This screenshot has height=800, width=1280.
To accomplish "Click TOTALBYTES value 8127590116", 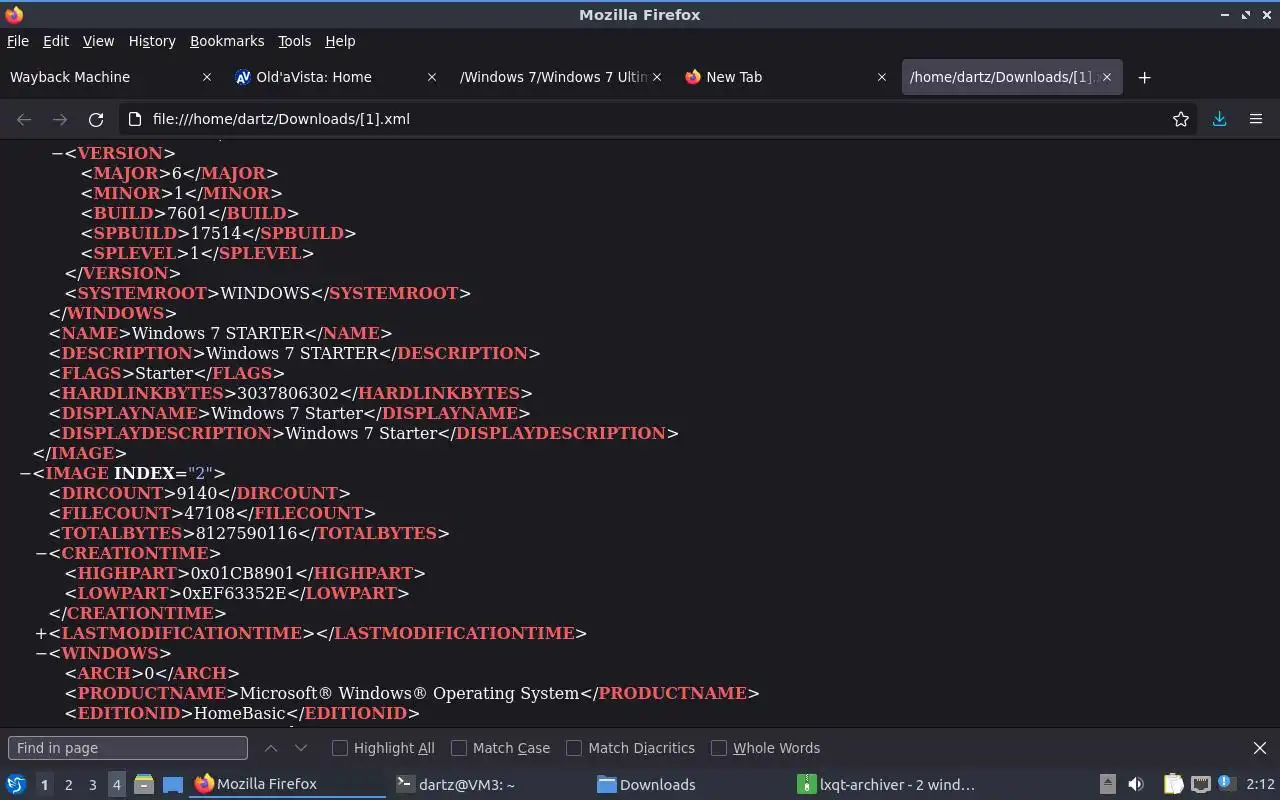I will point(246,533).
